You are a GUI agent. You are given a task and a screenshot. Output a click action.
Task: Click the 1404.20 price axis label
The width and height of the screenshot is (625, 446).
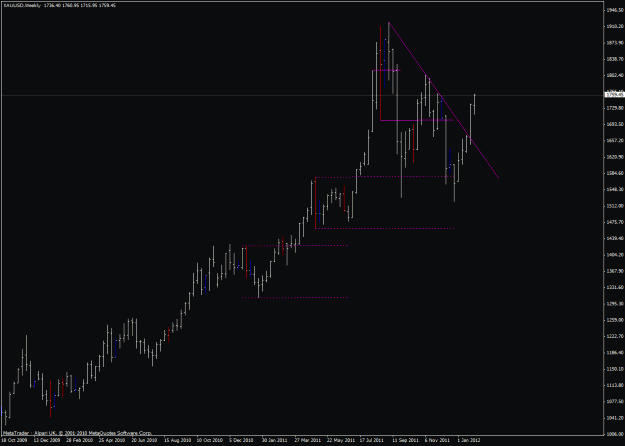click(x=615, y=255)
